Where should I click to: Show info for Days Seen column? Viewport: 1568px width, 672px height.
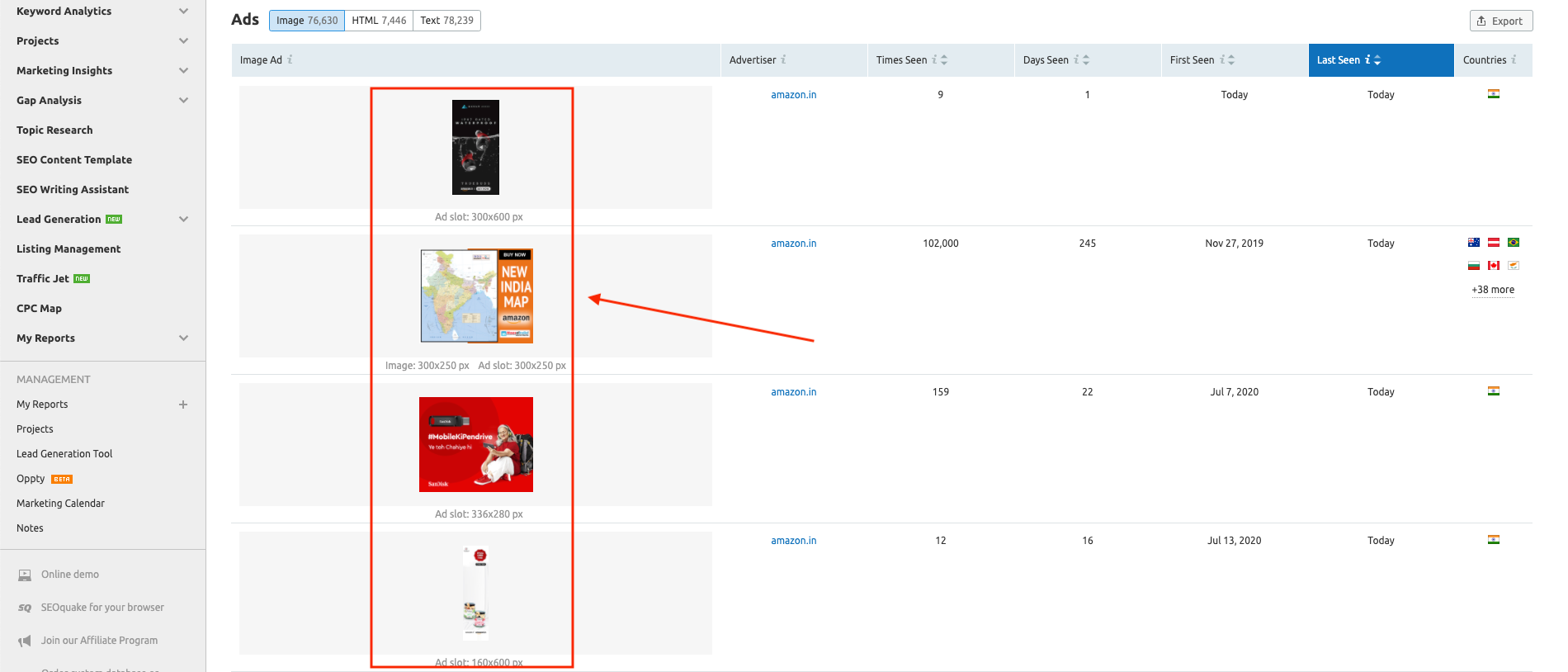(1076, 59)
